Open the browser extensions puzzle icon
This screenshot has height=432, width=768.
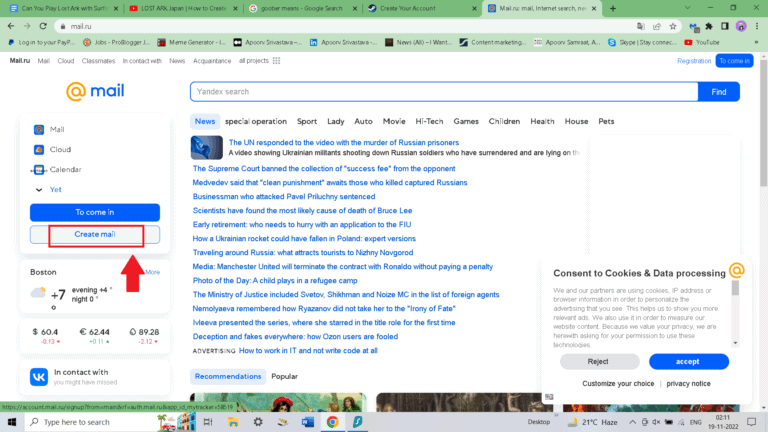click(x=709, y=26)
